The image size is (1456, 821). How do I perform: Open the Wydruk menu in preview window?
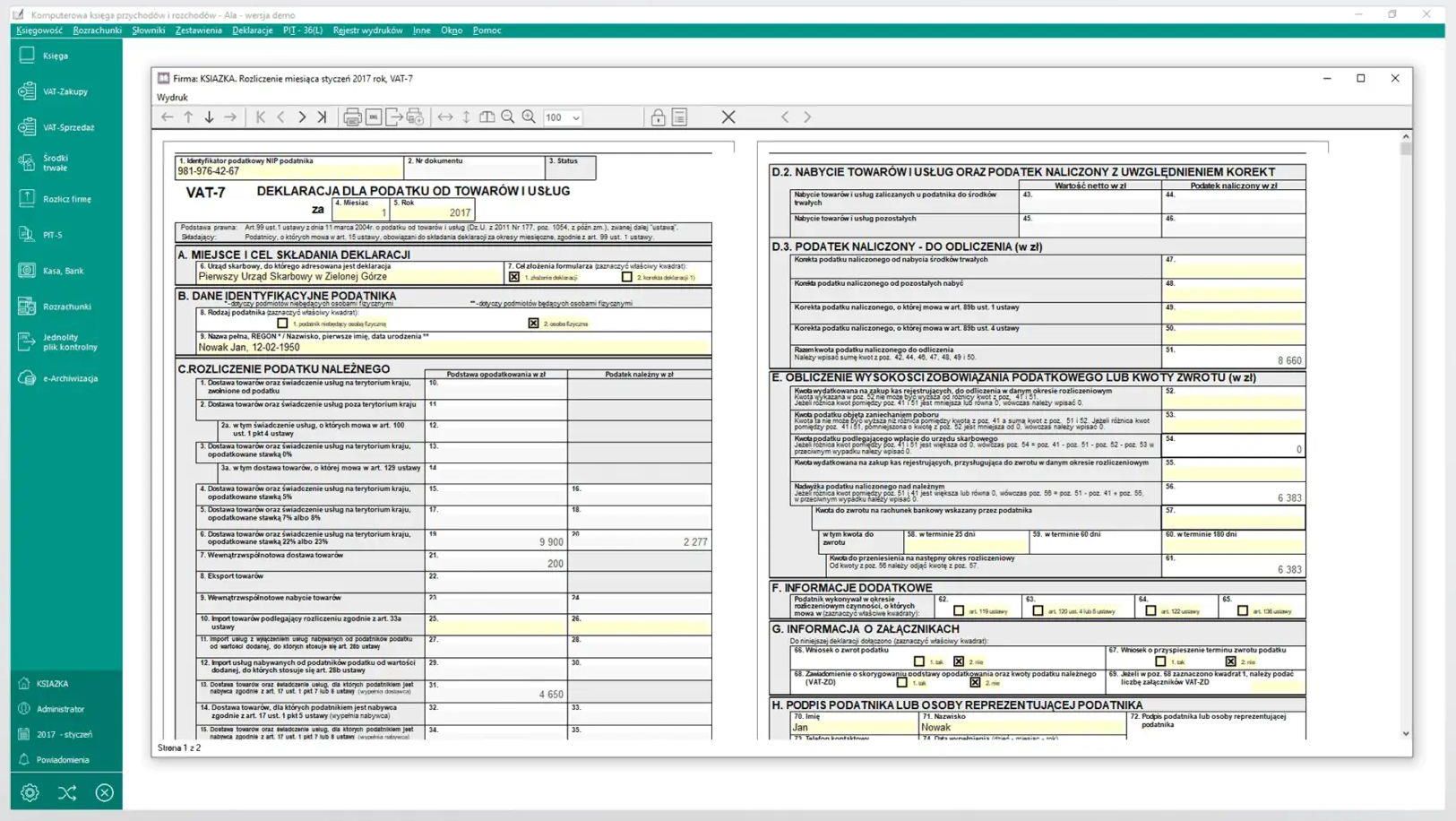(172, 97)
